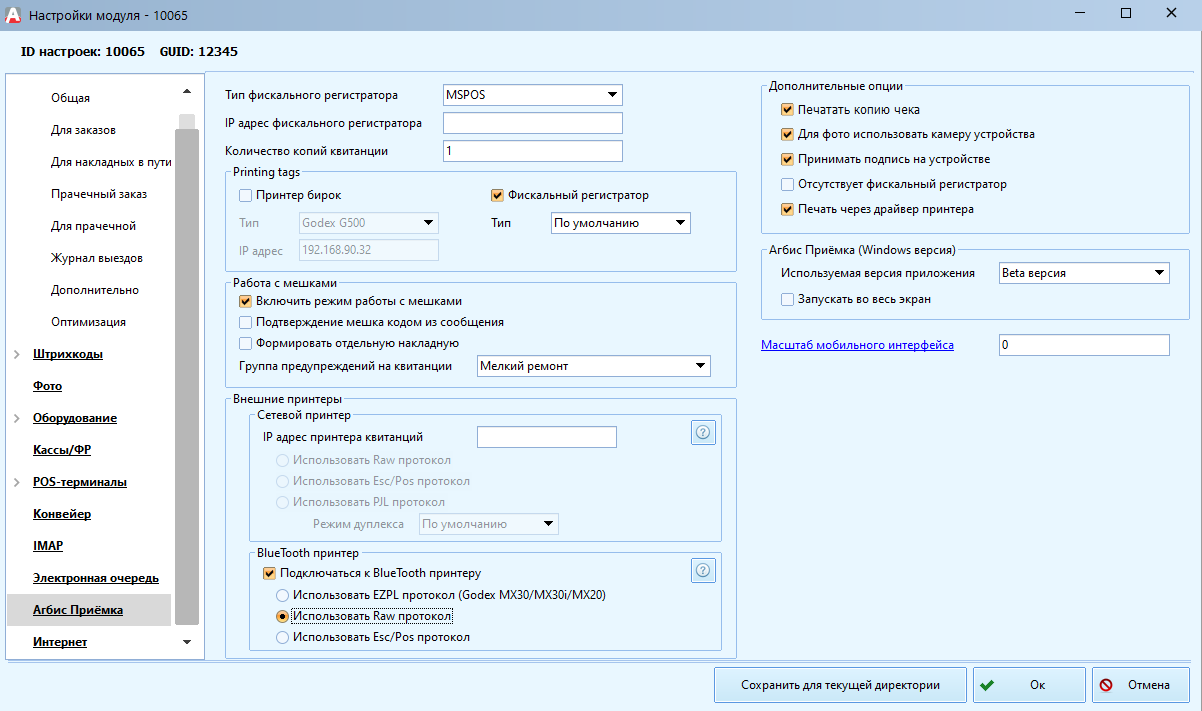The width and height of the screenshot is (1202, 711).
Task: Open the Кассы/ФР settings section
Action: pyautogui.click(x=62, y=450)
